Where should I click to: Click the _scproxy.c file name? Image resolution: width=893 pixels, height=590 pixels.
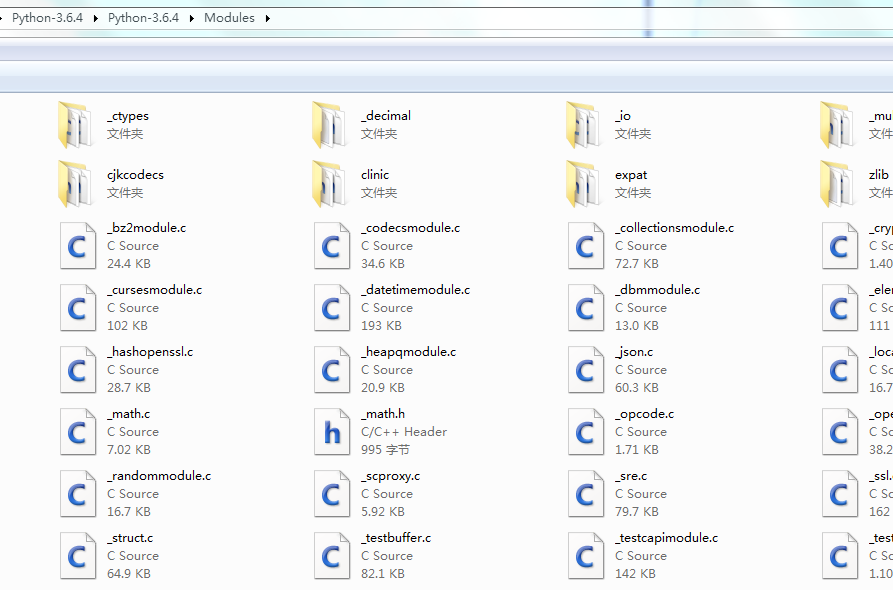tap(391, 477)
